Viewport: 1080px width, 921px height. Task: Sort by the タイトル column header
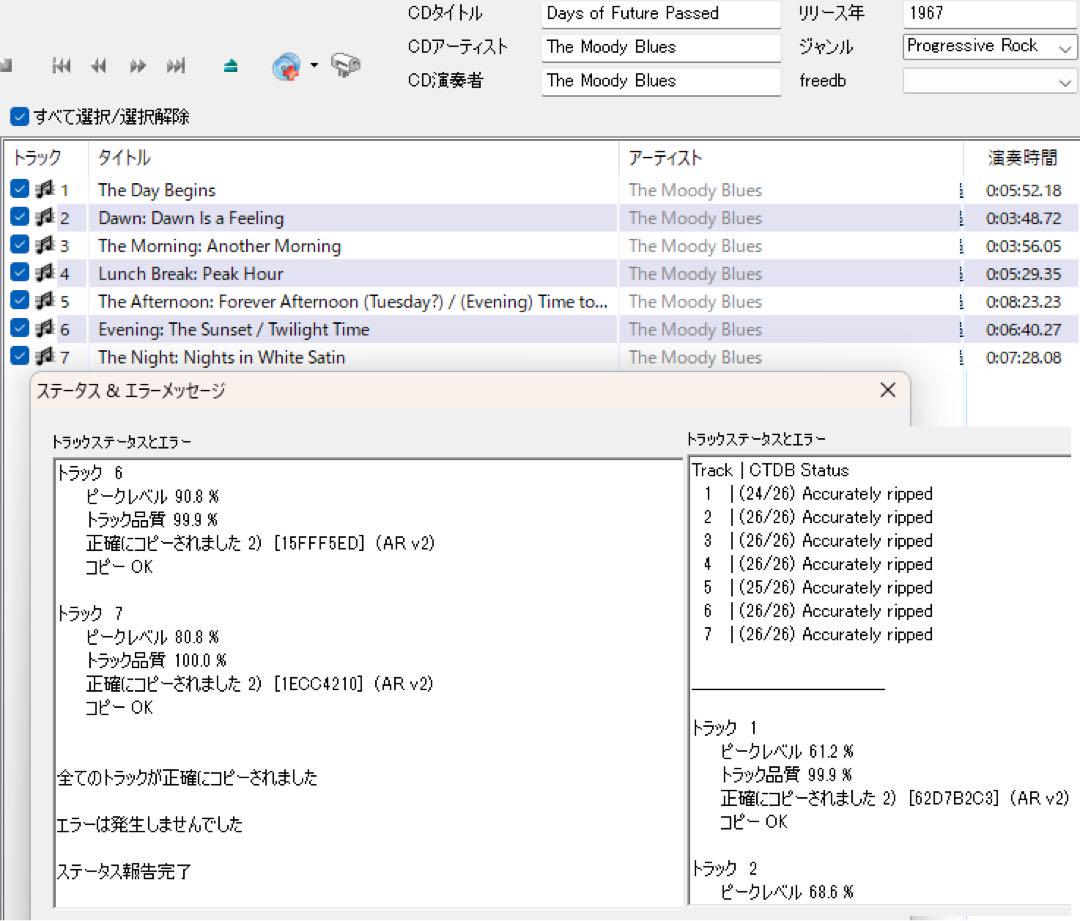click(x=353, y=158)
